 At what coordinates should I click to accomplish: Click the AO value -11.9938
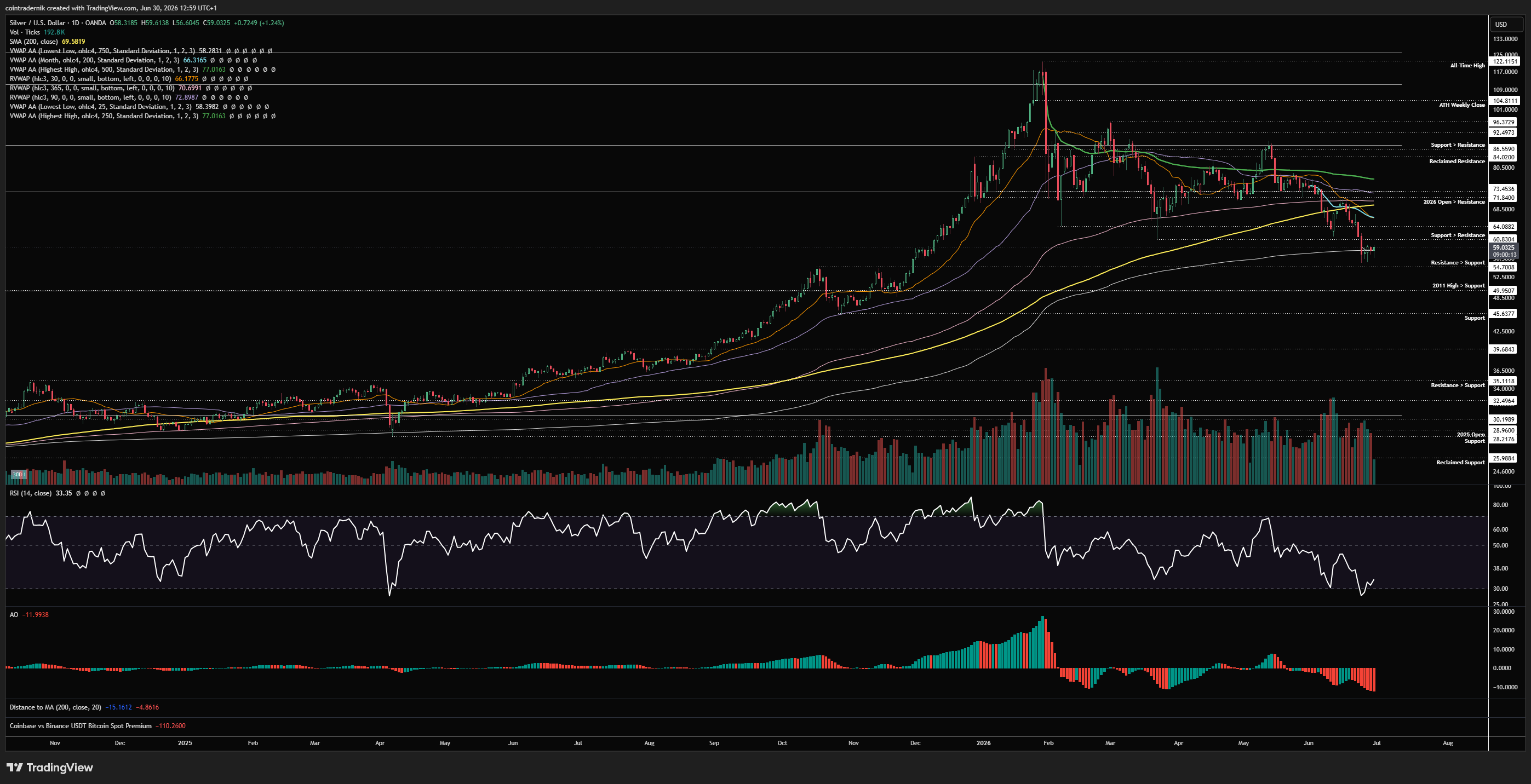click(35, 614)
